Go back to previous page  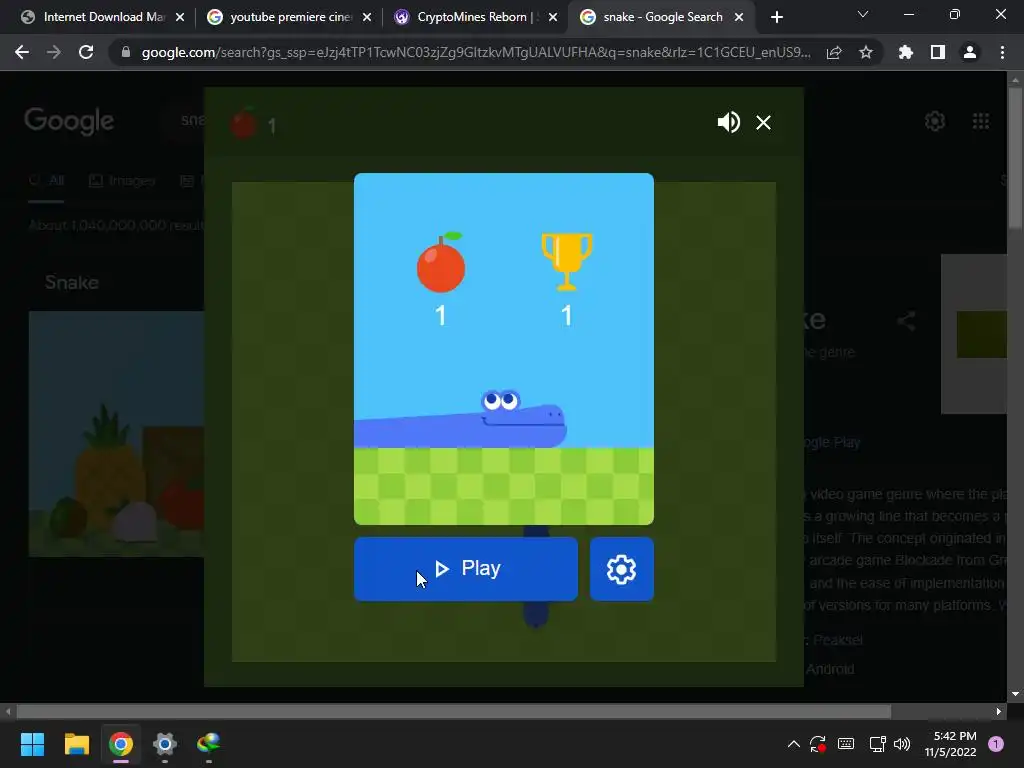pos(22,52)
